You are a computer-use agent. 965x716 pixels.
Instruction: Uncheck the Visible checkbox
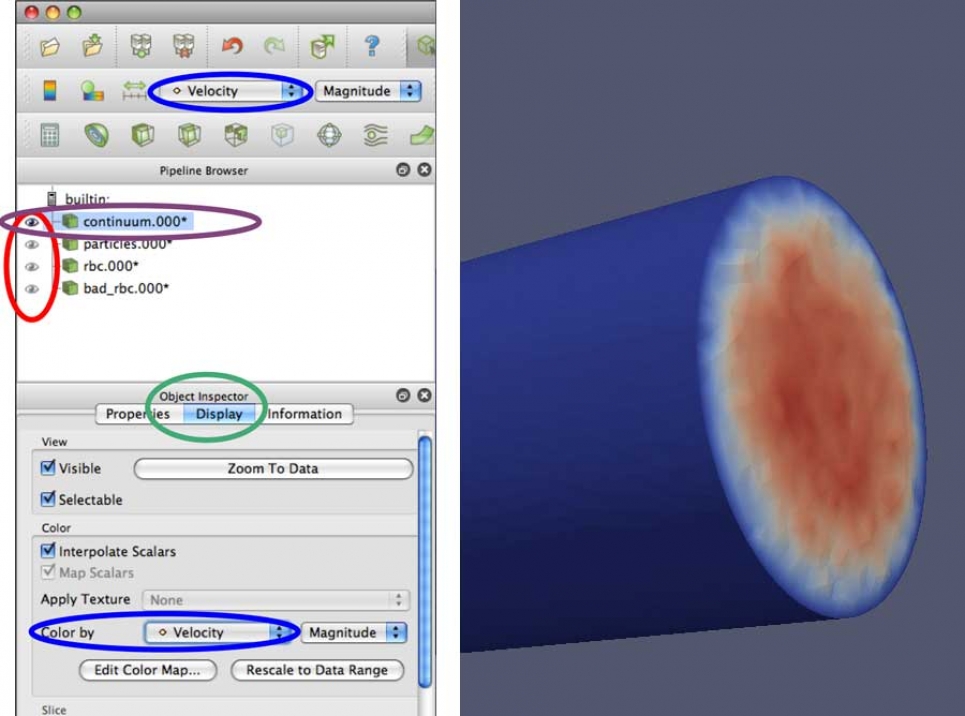click(x=48, y=468)
